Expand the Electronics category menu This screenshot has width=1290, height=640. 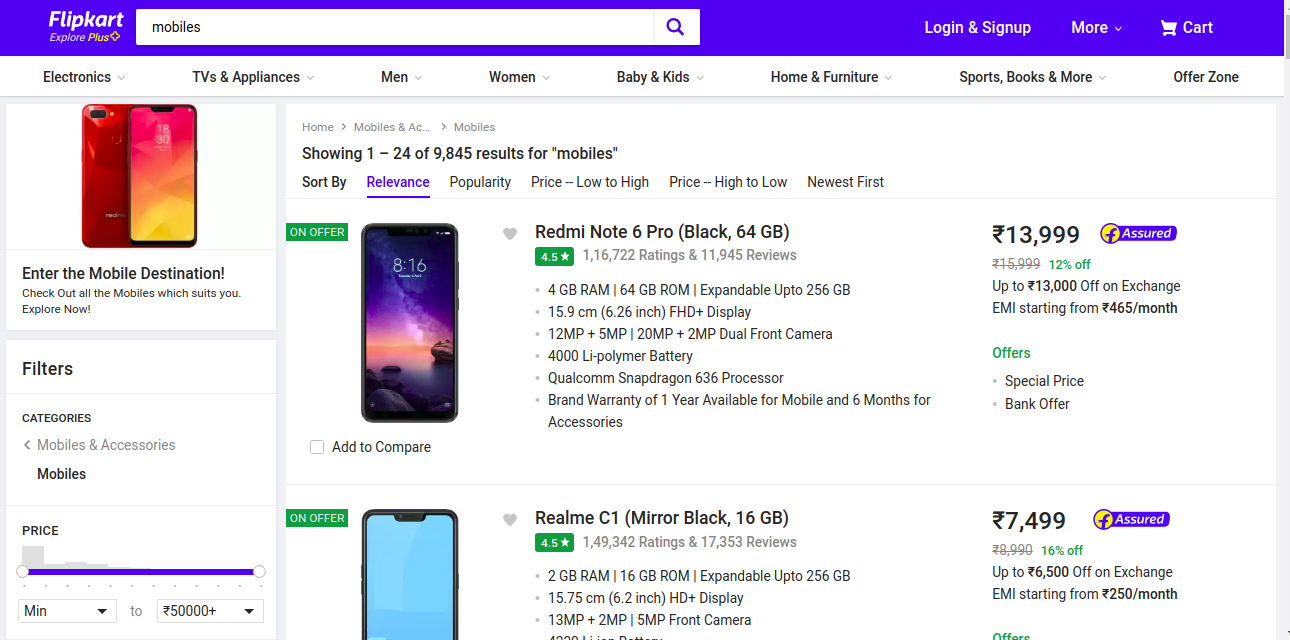pyautogui.click(x=84, y=77)
